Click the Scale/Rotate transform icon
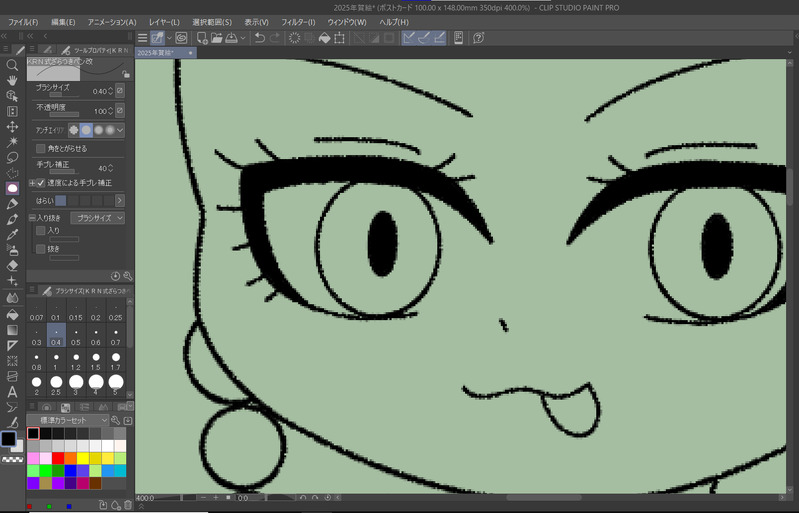This screenshot has width=799, height=513. coord(339,38)
